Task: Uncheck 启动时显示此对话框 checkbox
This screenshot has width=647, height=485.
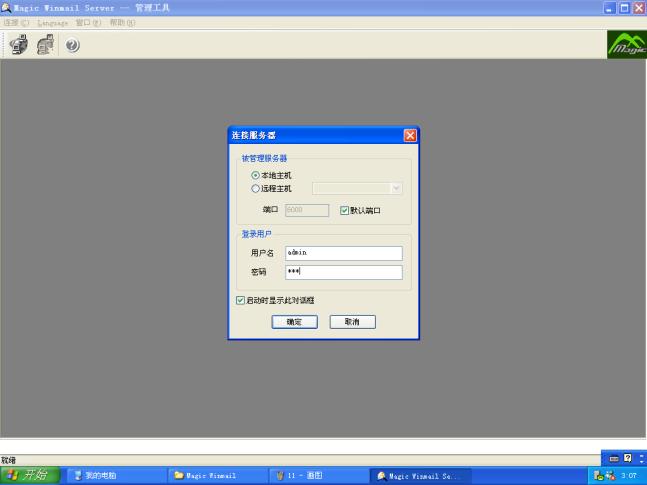Action: pyautogui.click(x=240, y=300)
